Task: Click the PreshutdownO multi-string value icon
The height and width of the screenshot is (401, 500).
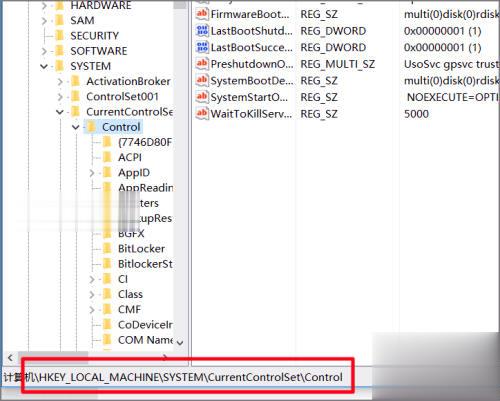Action: (202, 64)
